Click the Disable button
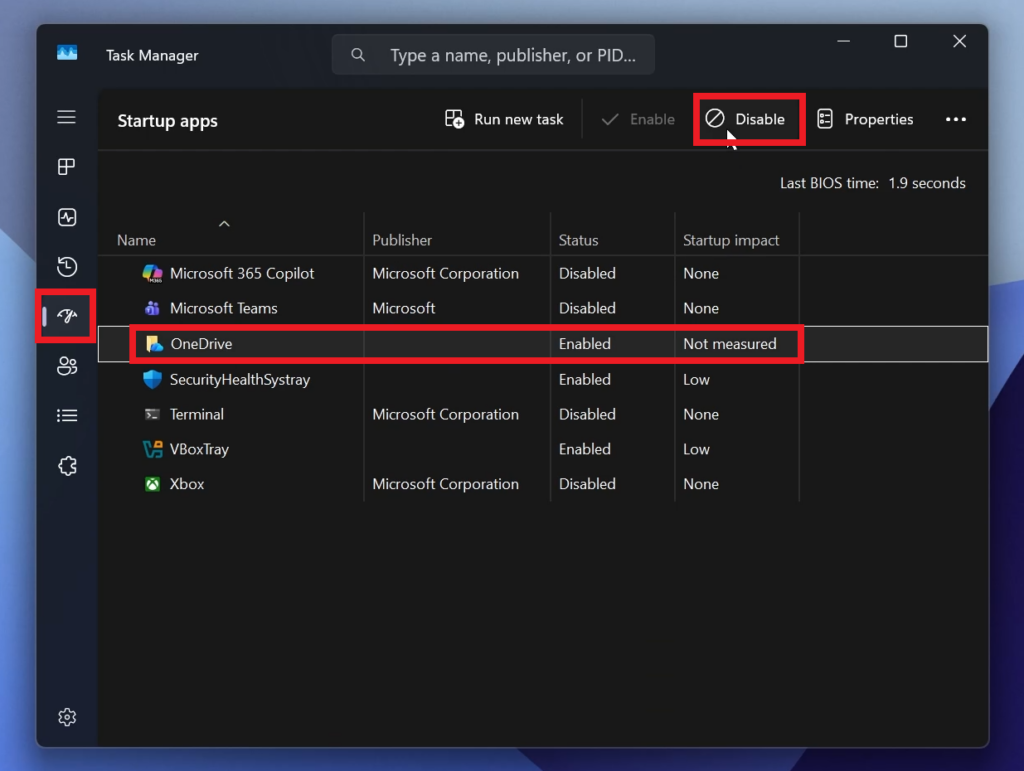The height and width of the screenshot is (771, 1024). click(747, 119)
